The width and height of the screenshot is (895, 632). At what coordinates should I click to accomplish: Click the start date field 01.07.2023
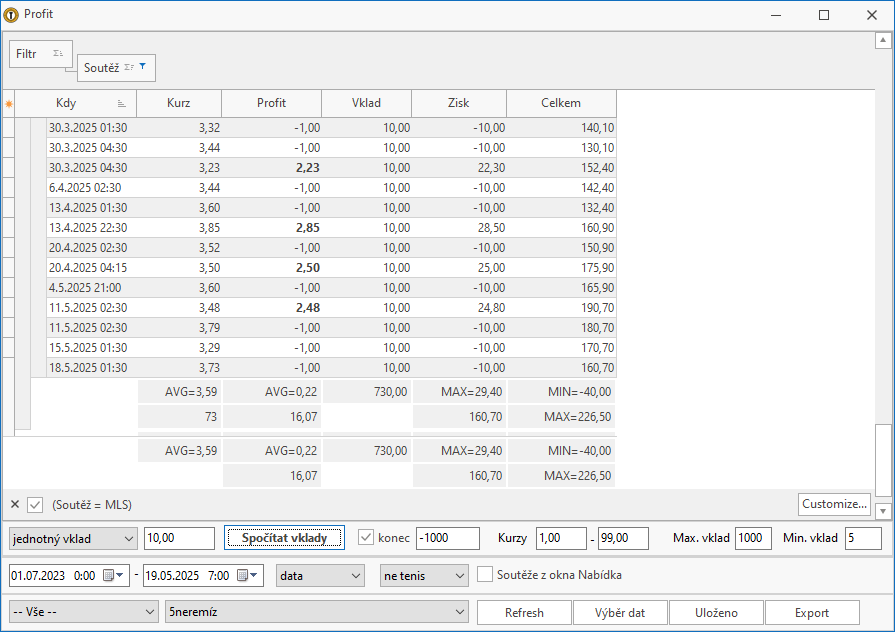click(x=69, y=575)
